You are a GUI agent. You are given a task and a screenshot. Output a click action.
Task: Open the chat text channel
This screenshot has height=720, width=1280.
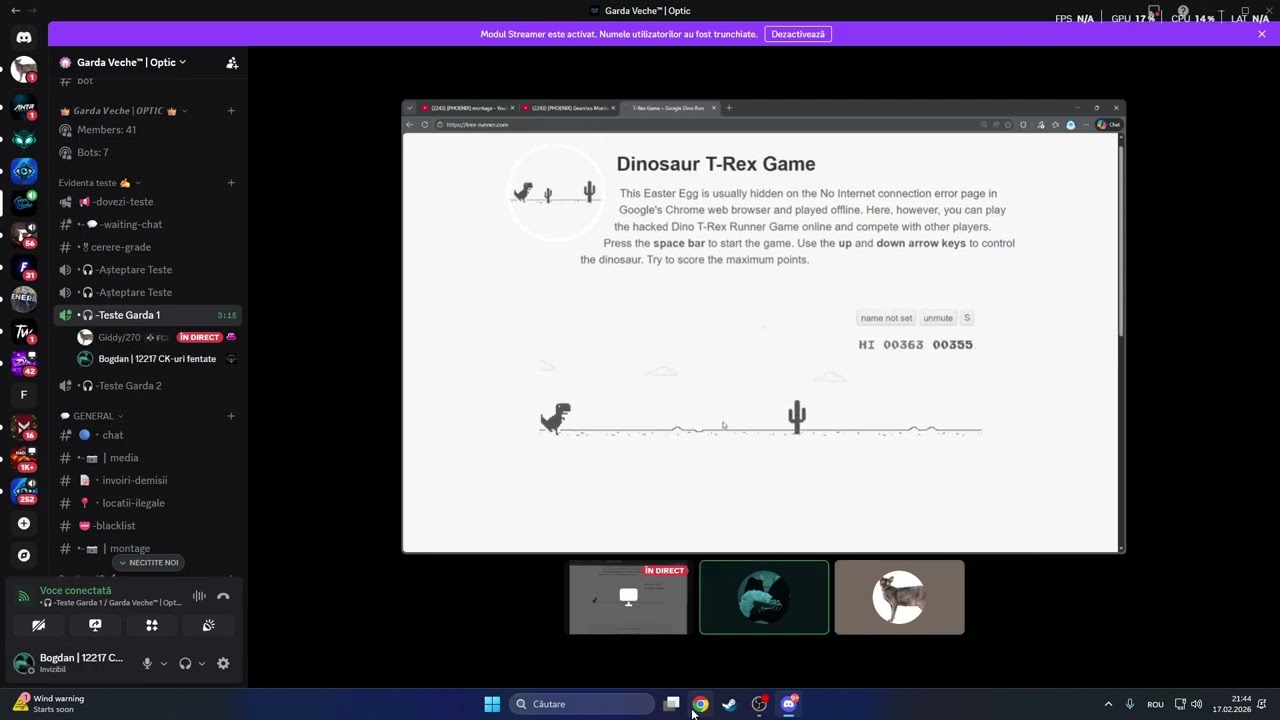147,435
